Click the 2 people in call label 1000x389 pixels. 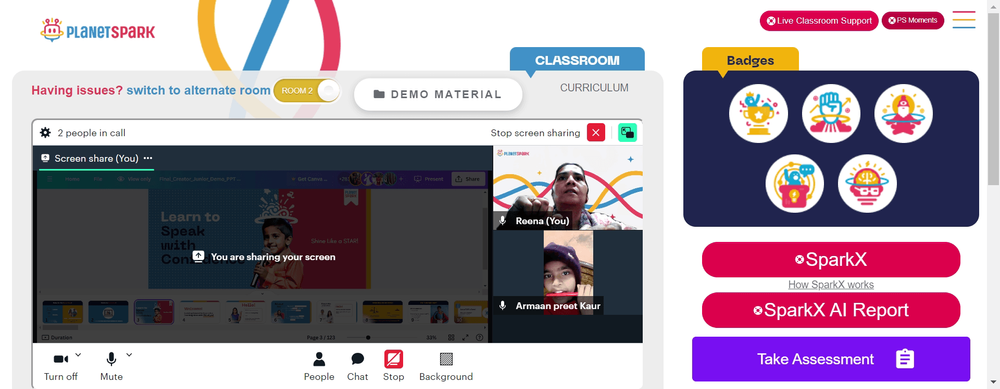tap(91, 133)
